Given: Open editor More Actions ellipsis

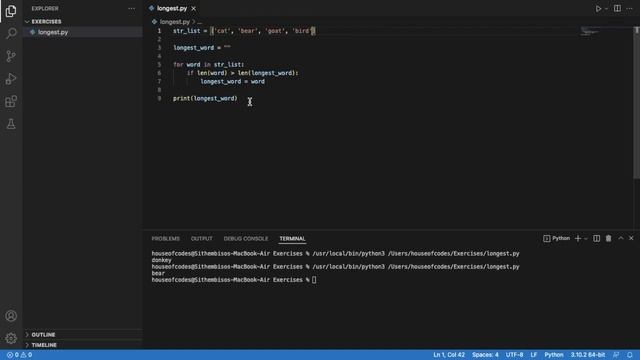Looking at the screenshot, I should pos(629,9).
